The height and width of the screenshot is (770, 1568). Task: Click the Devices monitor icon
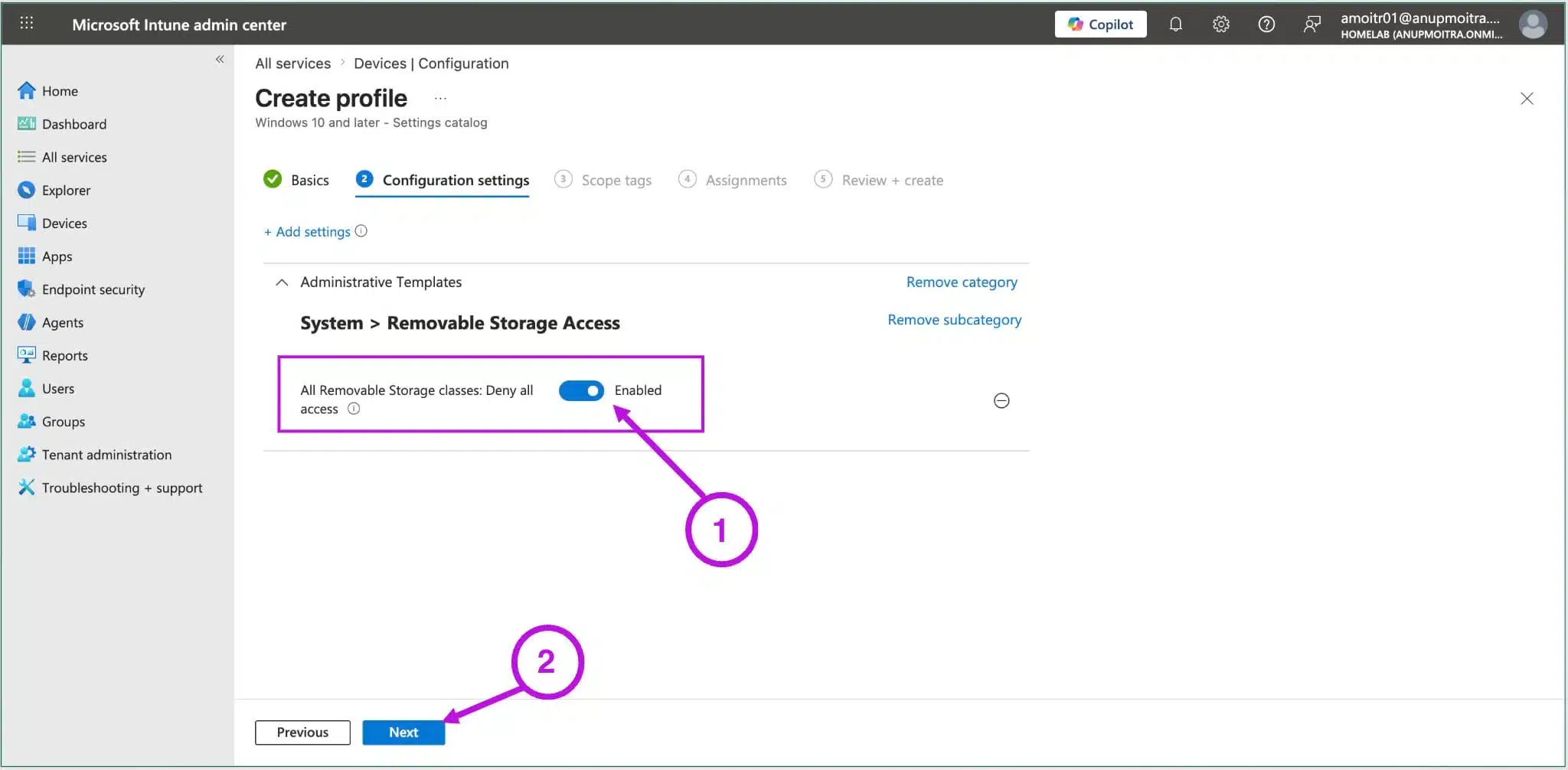[26, 223]
